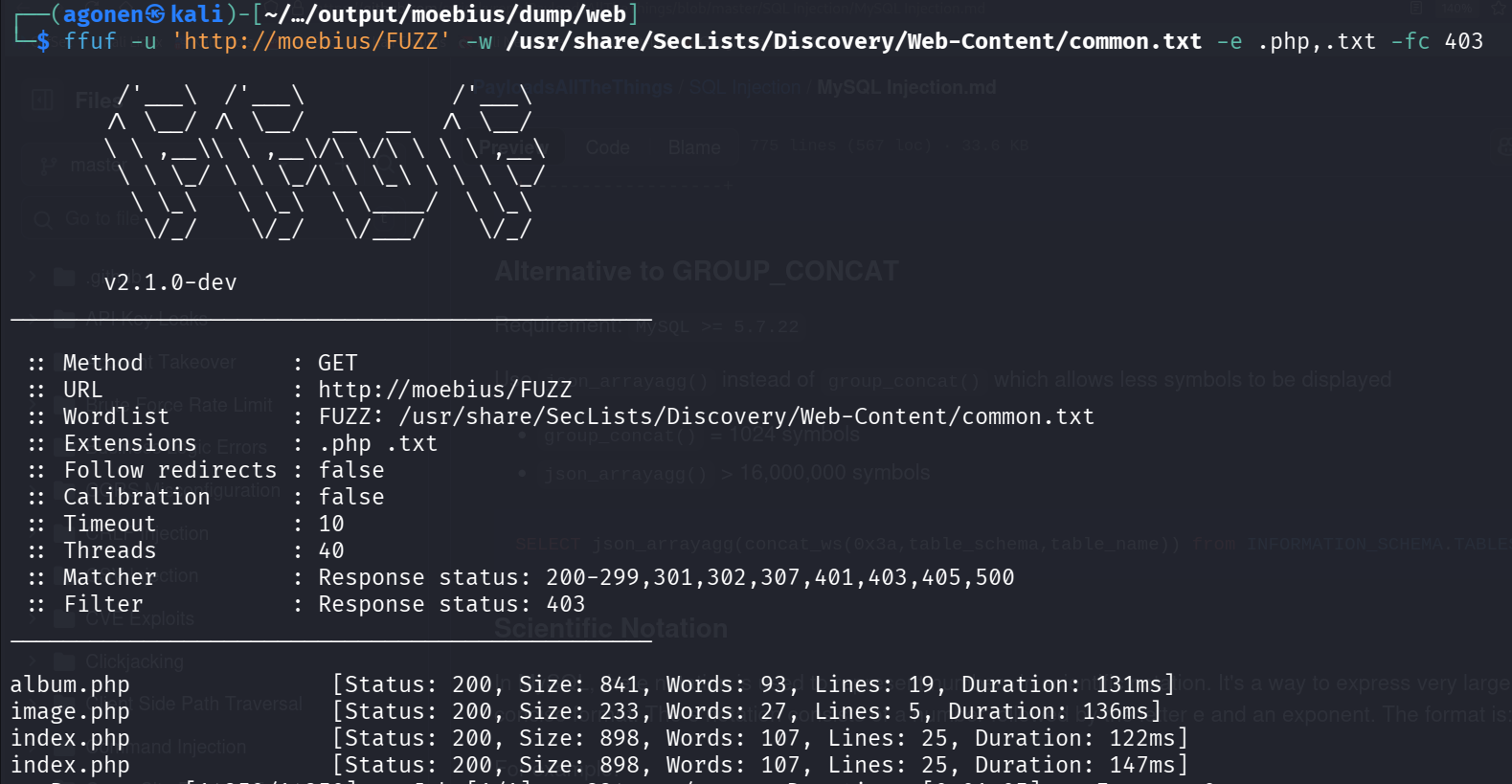
Task: Expand the CVE Exploits folder chevron
Action: coord(34,618)
